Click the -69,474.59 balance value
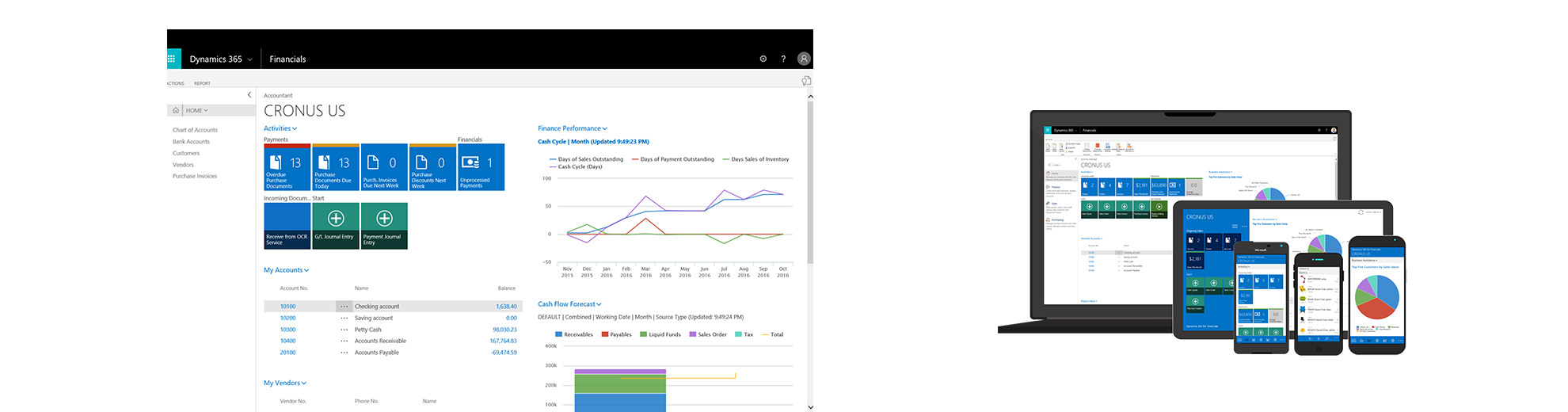Viewport: 1568px width, 412px height. click(504, 353)
